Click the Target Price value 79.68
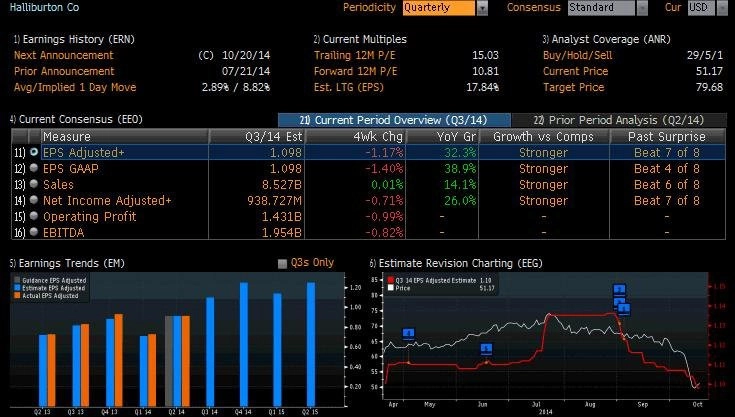Screen dimensions: 735x417 [x=709, y=87]
